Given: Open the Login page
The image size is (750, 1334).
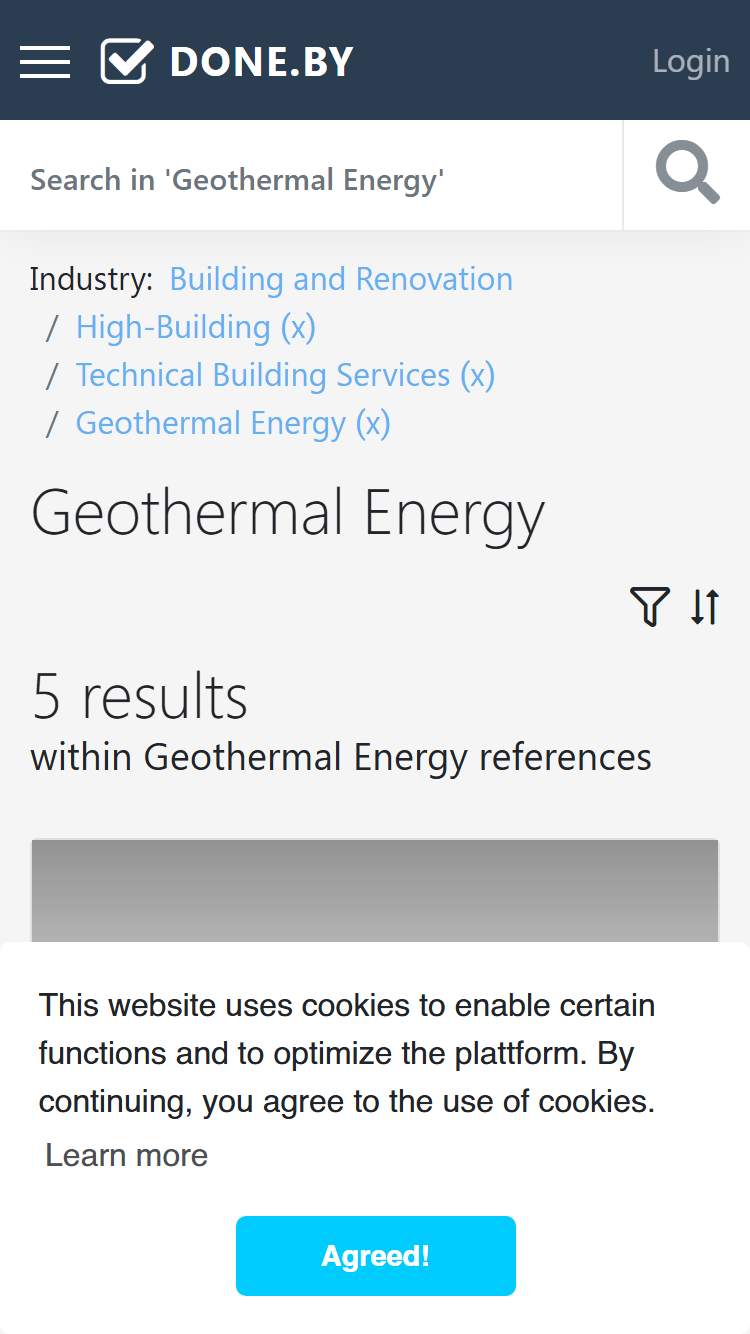Looking at the screenshot, I should point(691,61).
